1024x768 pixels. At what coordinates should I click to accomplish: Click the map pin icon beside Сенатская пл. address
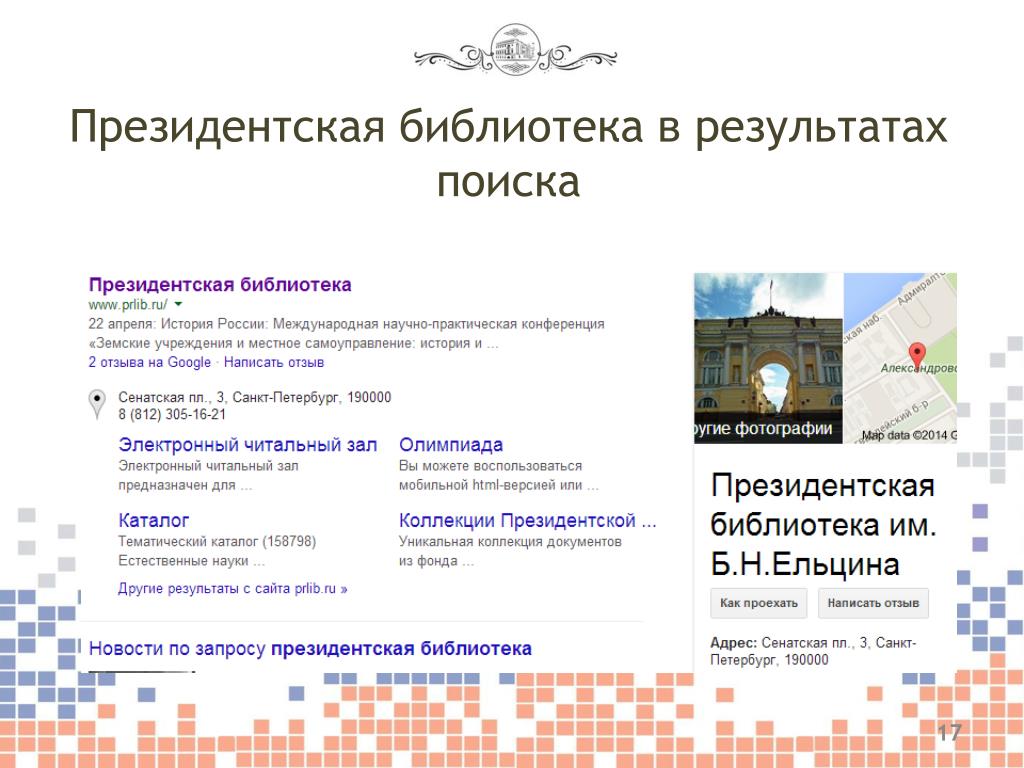(x=97, y=404)
